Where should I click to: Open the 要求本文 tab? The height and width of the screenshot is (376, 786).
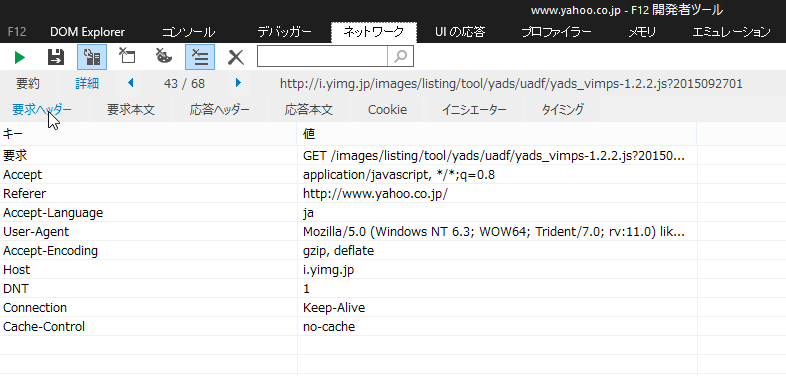coord(131,110)
